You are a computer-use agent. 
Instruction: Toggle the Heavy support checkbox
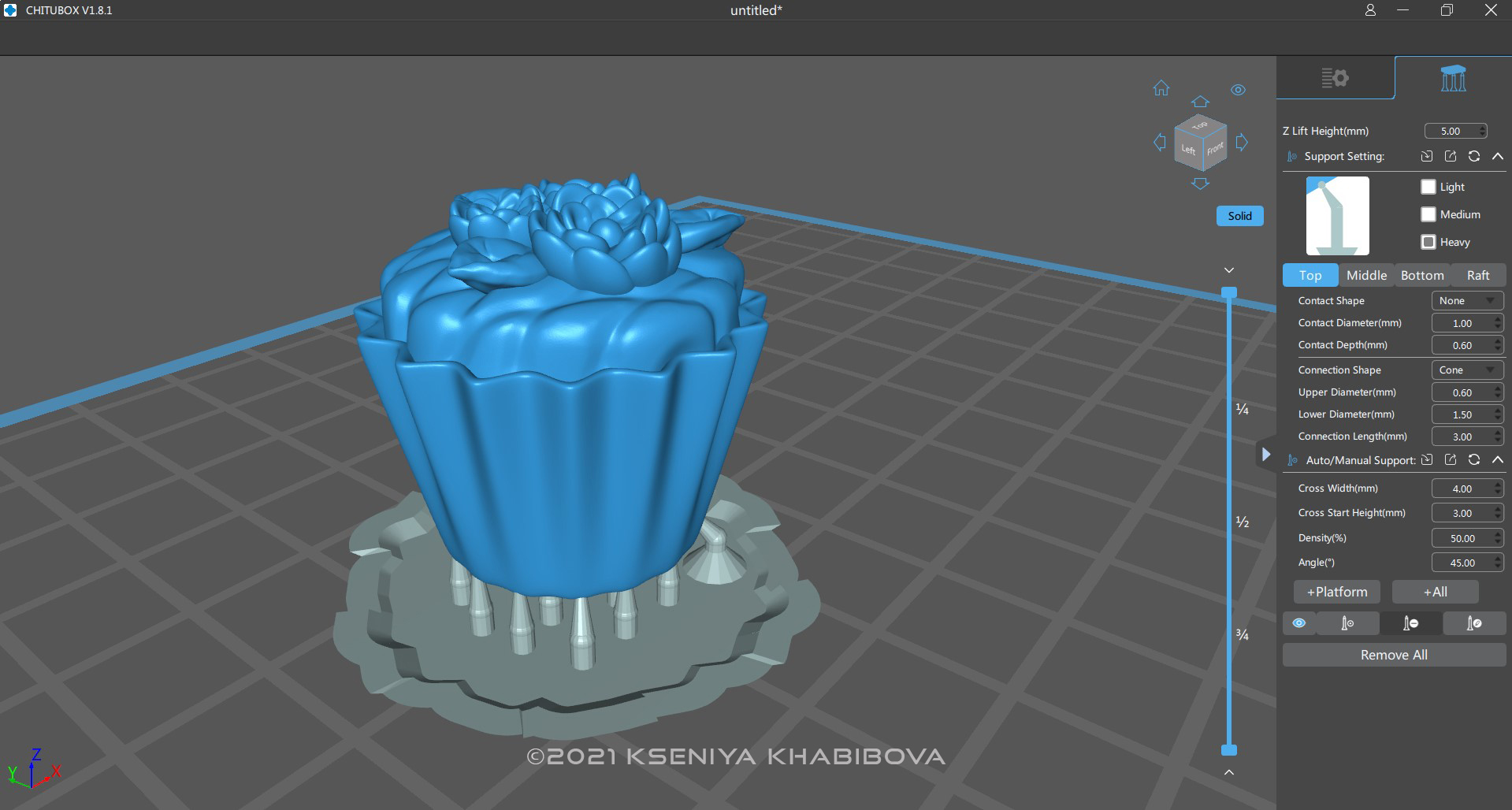tap(1428, 242)
